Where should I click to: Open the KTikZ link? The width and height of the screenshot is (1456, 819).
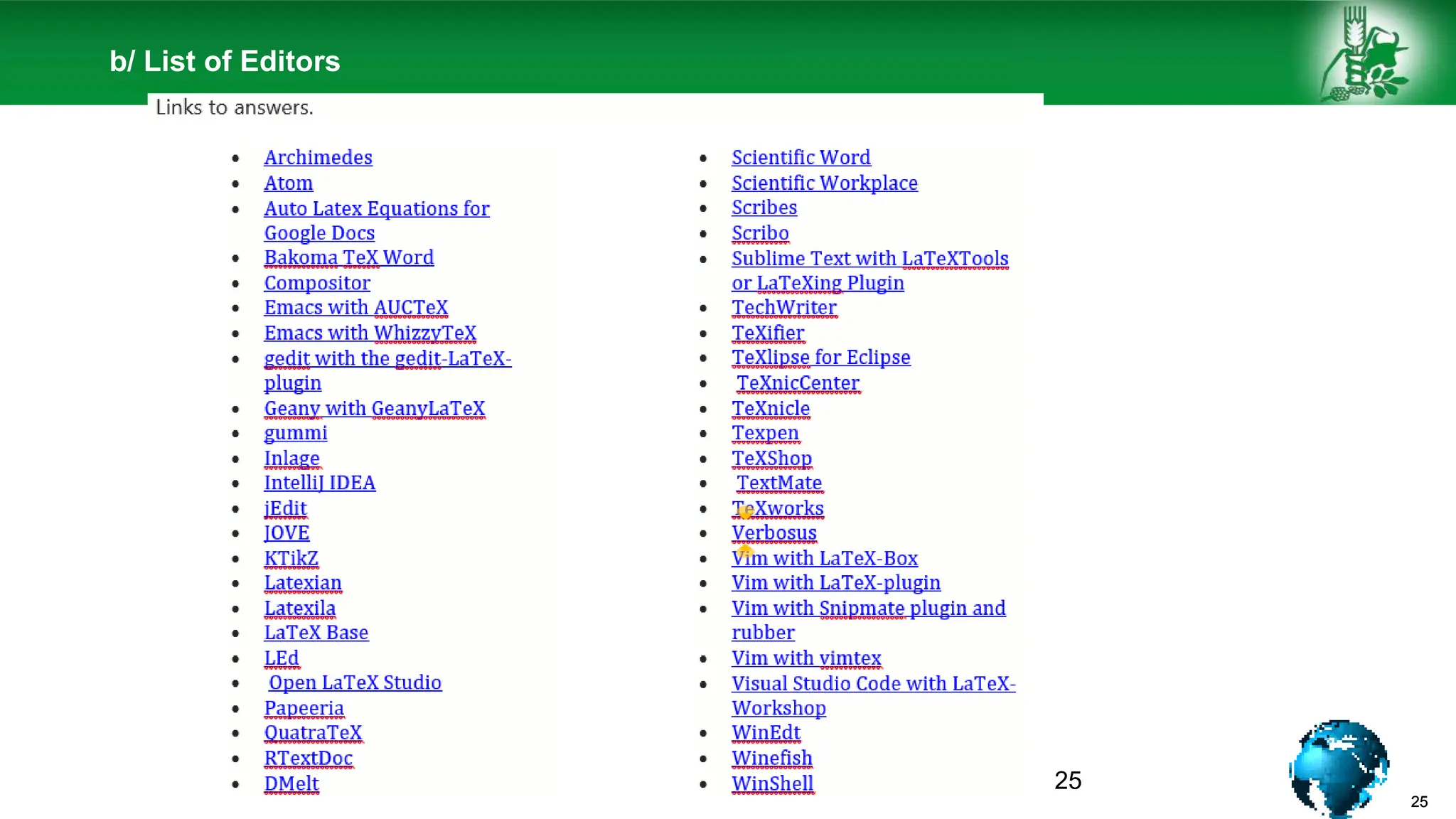pyautogui.click(x=291, y=558)
